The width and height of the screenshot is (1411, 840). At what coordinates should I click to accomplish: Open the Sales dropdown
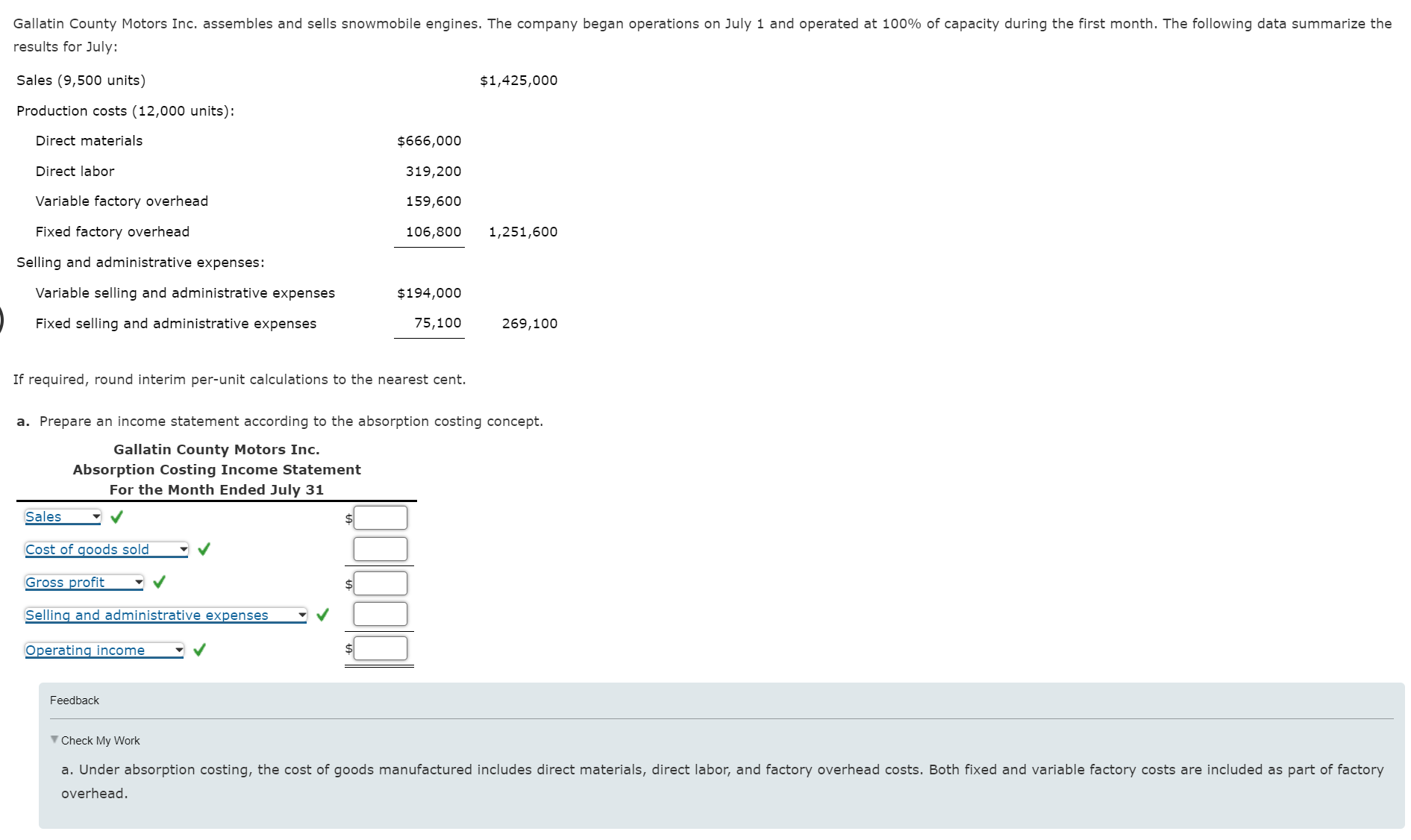coord(63,517)
